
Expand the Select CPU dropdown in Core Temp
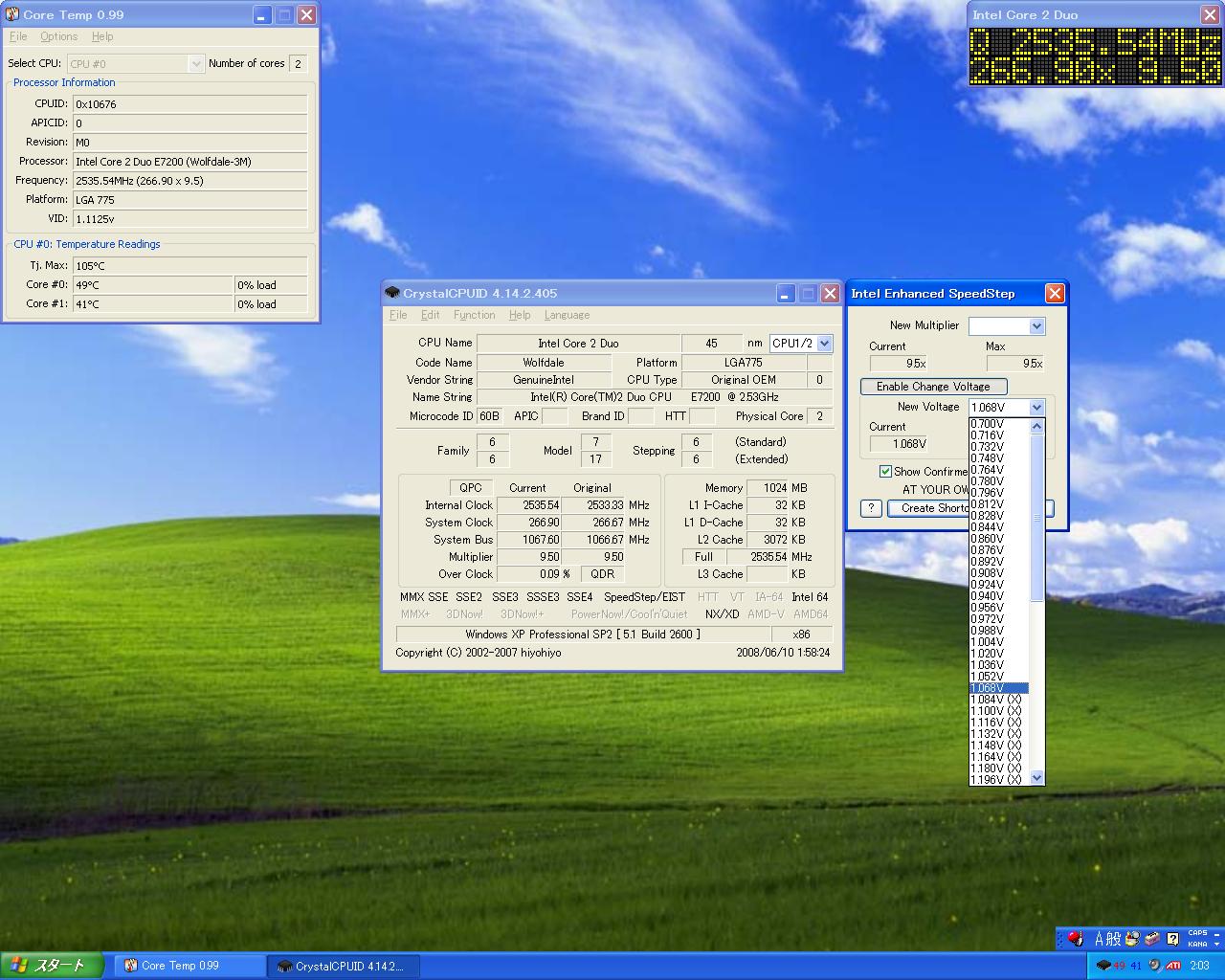click(x=196, y=63)
